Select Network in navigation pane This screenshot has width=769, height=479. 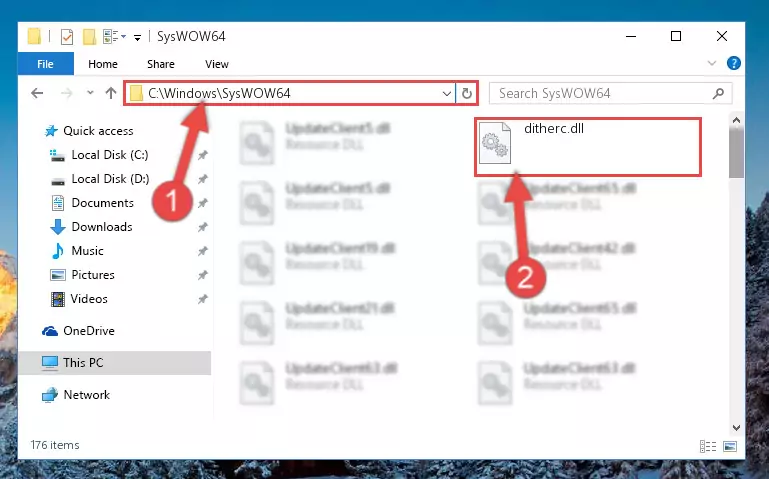(x=87, y=395)
